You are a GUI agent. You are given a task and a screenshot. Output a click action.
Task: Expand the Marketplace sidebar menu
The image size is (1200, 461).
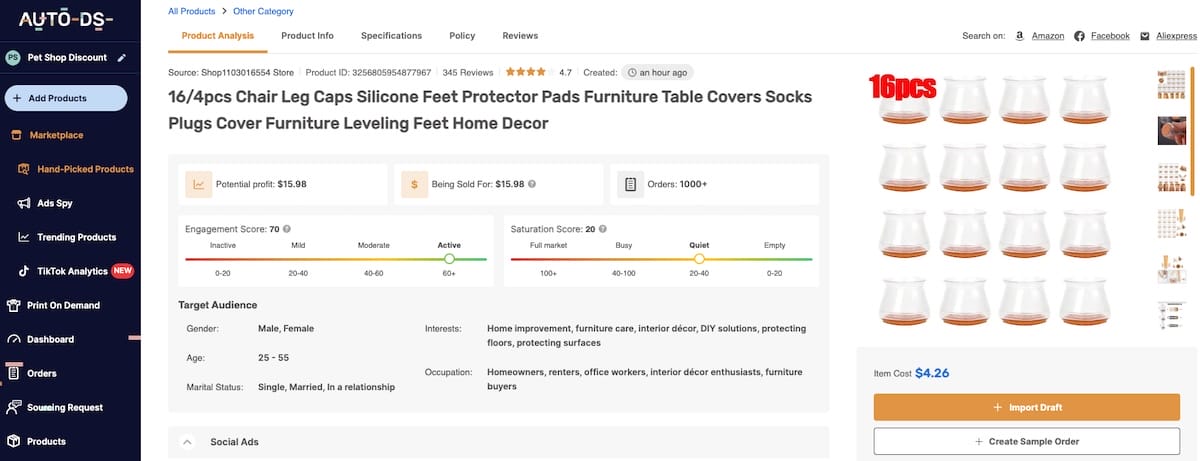point(56,135)
